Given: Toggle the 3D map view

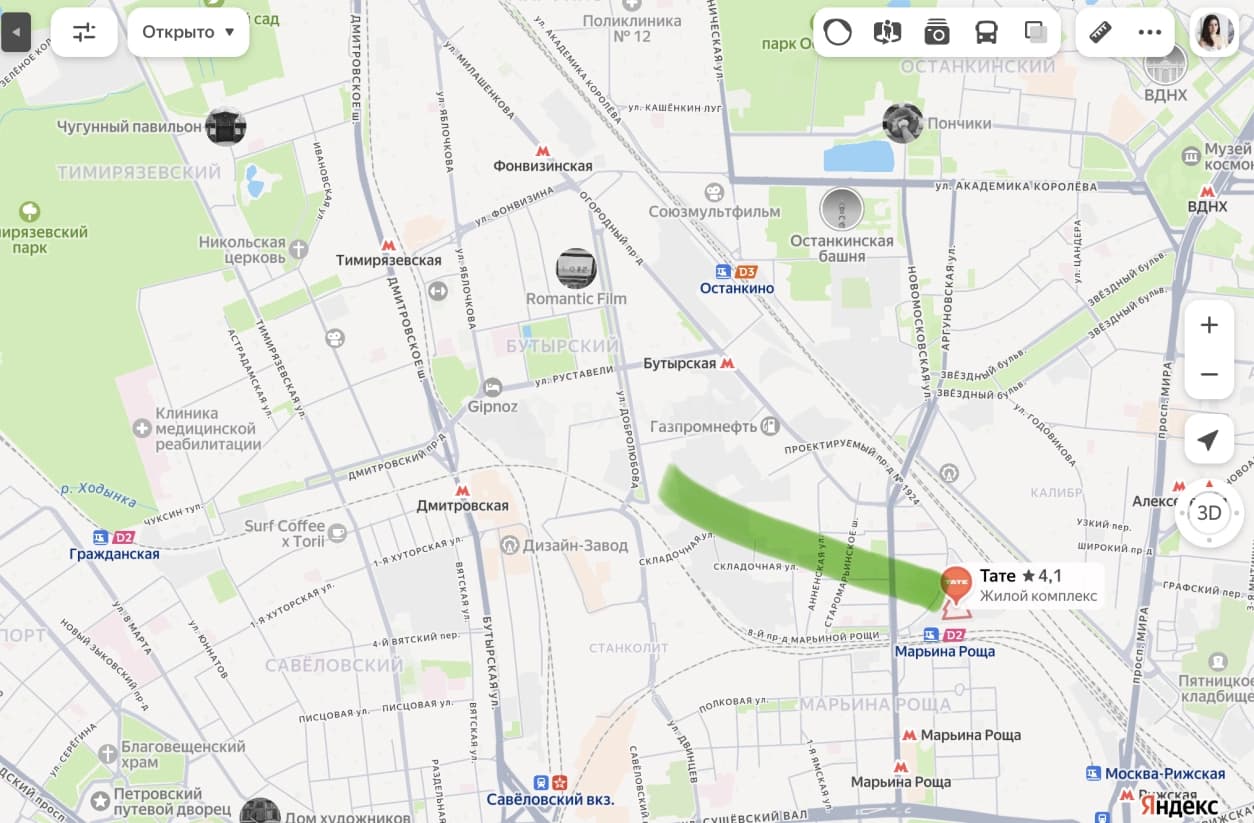Looking at the screenshot, I should (x=1209, y=514).
